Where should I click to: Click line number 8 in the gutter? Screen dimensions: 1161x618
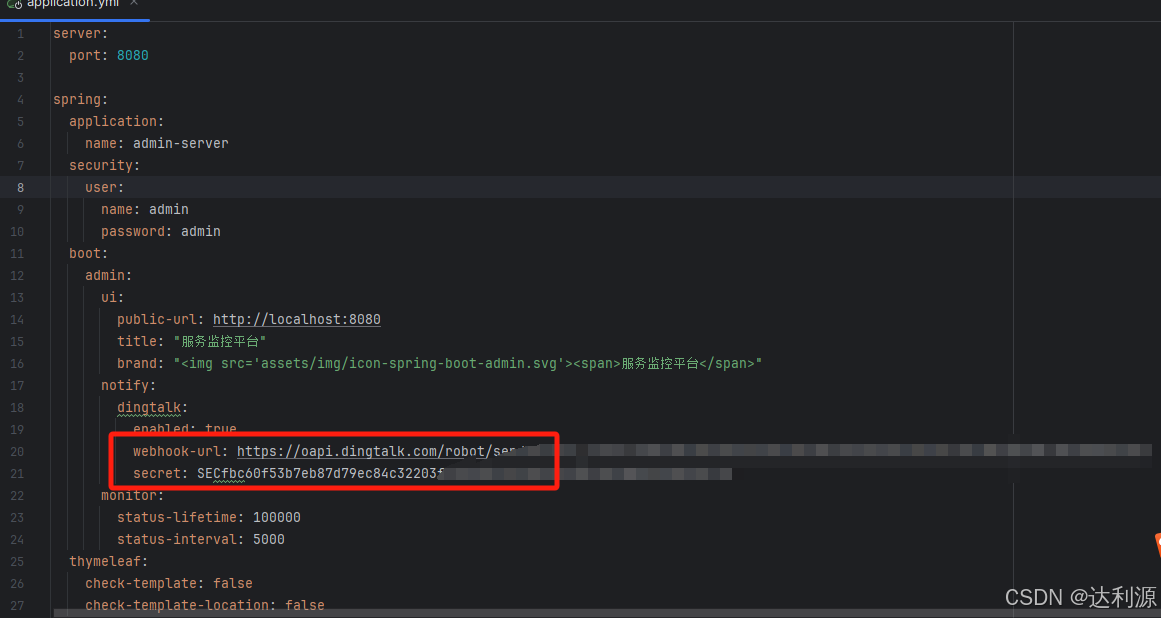[x=20, y=186]
